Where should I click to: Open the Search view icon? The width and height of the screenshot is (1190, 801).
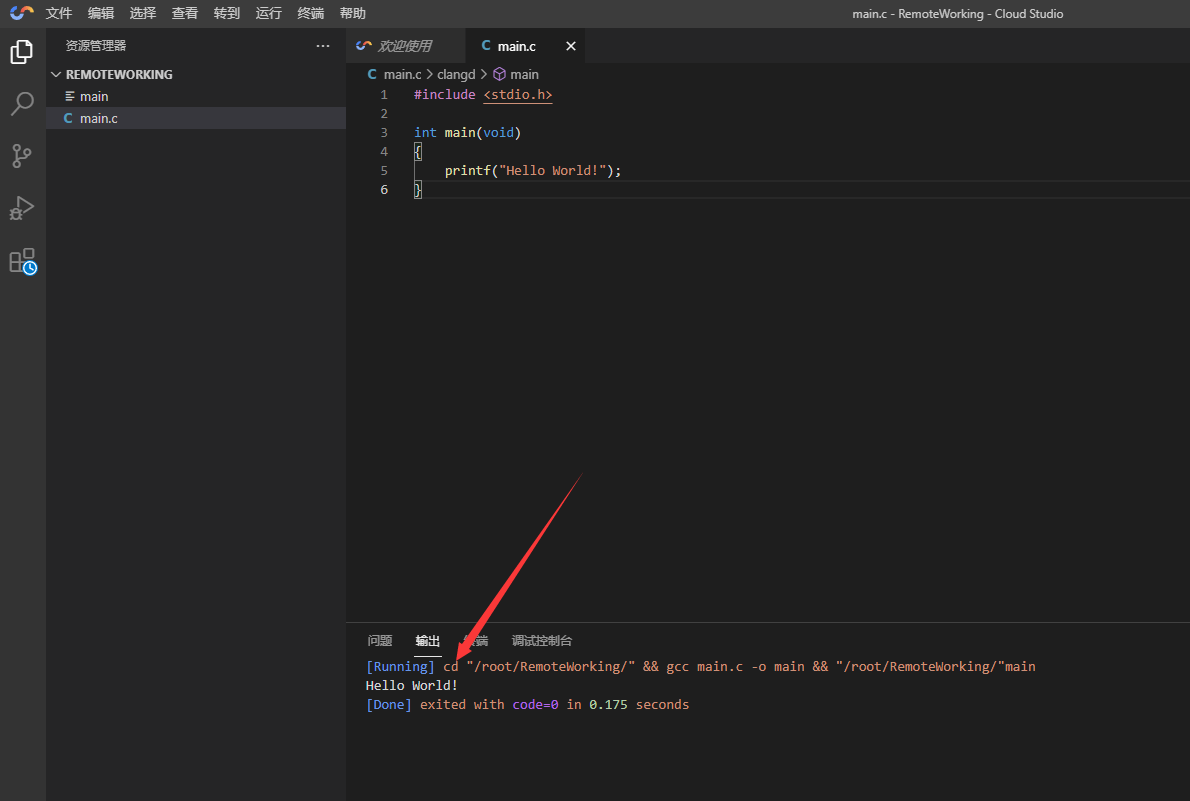22,104
